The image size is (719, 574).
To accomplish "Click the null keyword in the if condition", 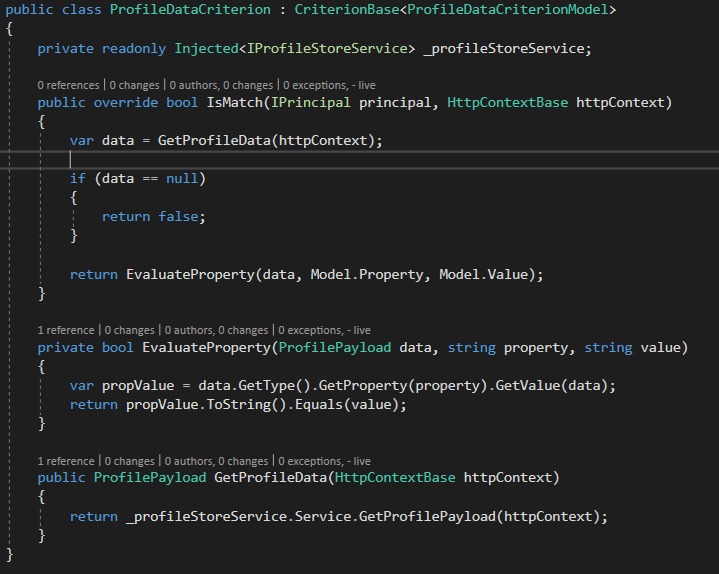I will [182, 178].
